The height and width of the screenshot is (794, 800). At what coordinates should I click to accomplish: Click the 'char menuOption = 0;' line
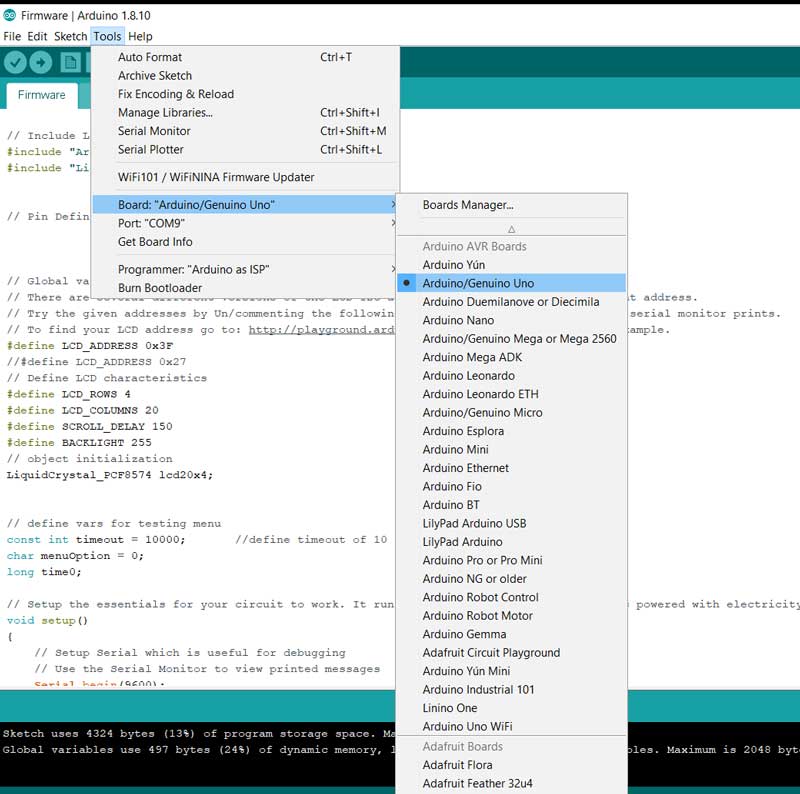[x=75, y=556]
